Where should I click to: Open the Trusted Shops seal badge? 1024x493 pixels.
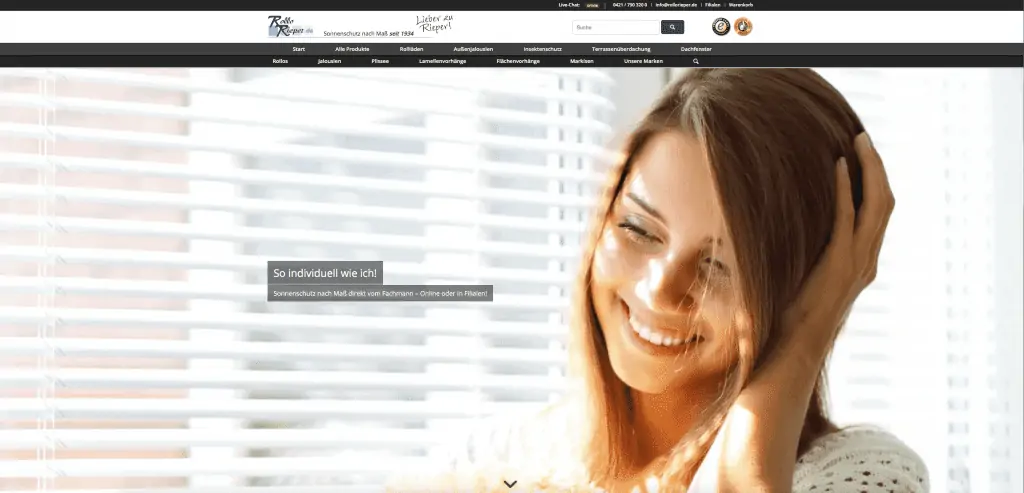(720, 27)
